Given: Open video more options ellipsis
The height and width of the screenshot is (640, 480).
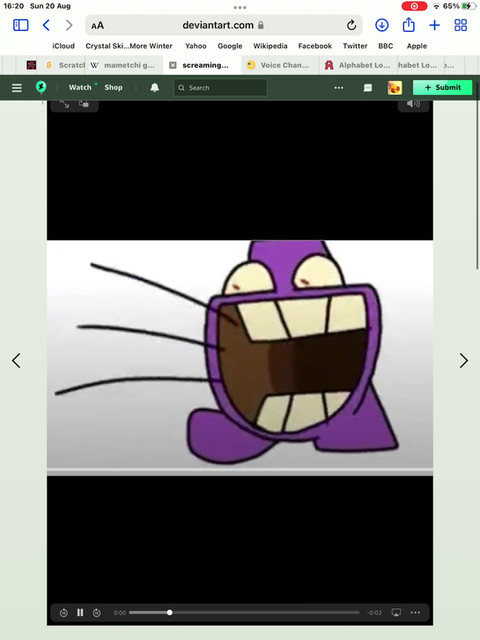Looking at the screenshot, I should tap(416, 612).
